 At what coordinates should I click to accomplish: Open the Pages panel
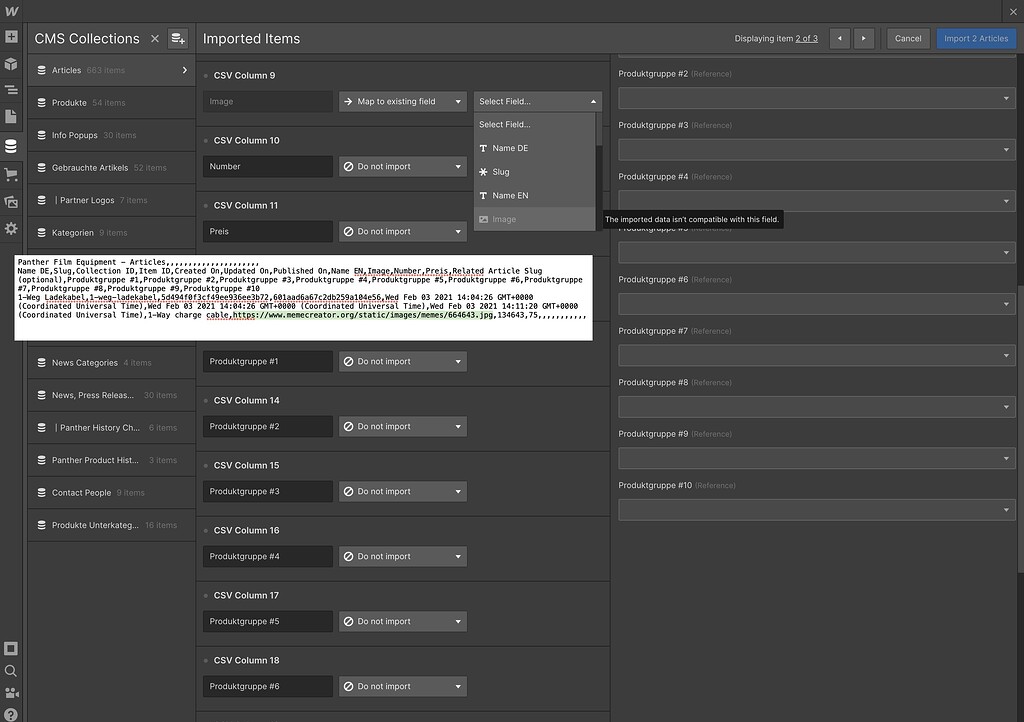(x=13, y=115)
